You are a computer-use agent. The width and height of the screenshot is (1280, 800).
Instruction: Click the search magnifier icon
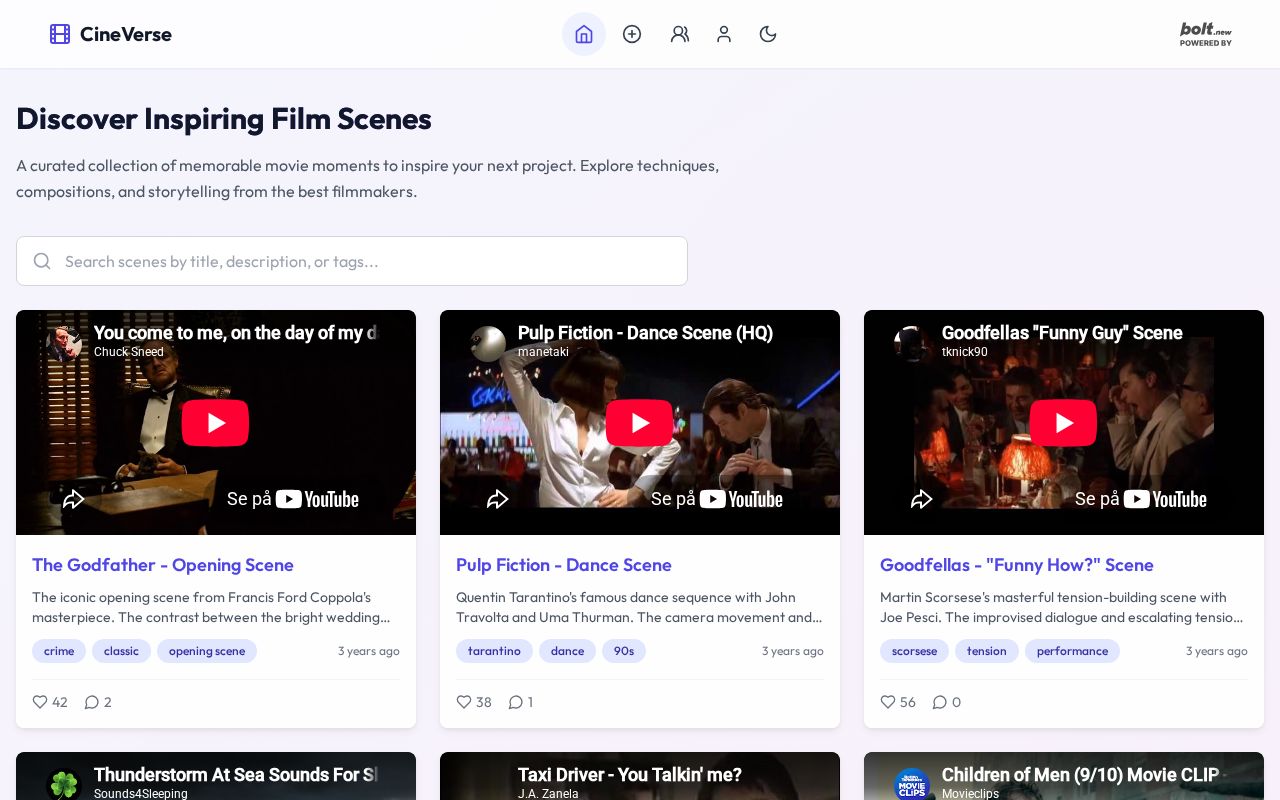(42, 261)
